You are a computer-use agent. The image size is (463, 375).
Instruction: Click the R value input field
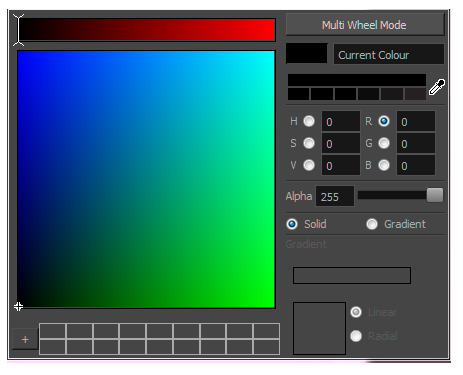tap(416, 121)
